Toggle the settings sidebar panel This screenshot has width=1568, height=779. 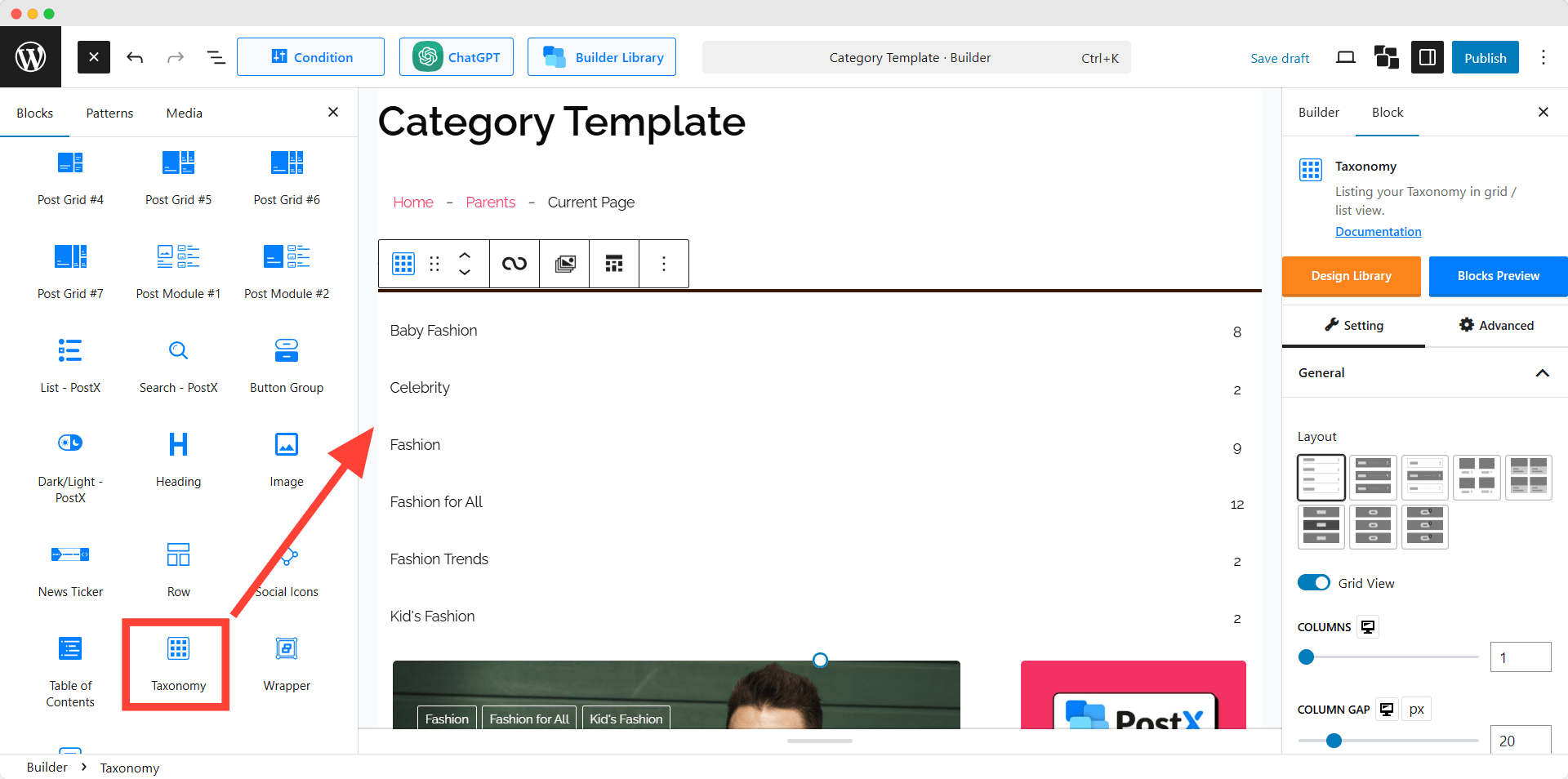tap(1428, 57)
